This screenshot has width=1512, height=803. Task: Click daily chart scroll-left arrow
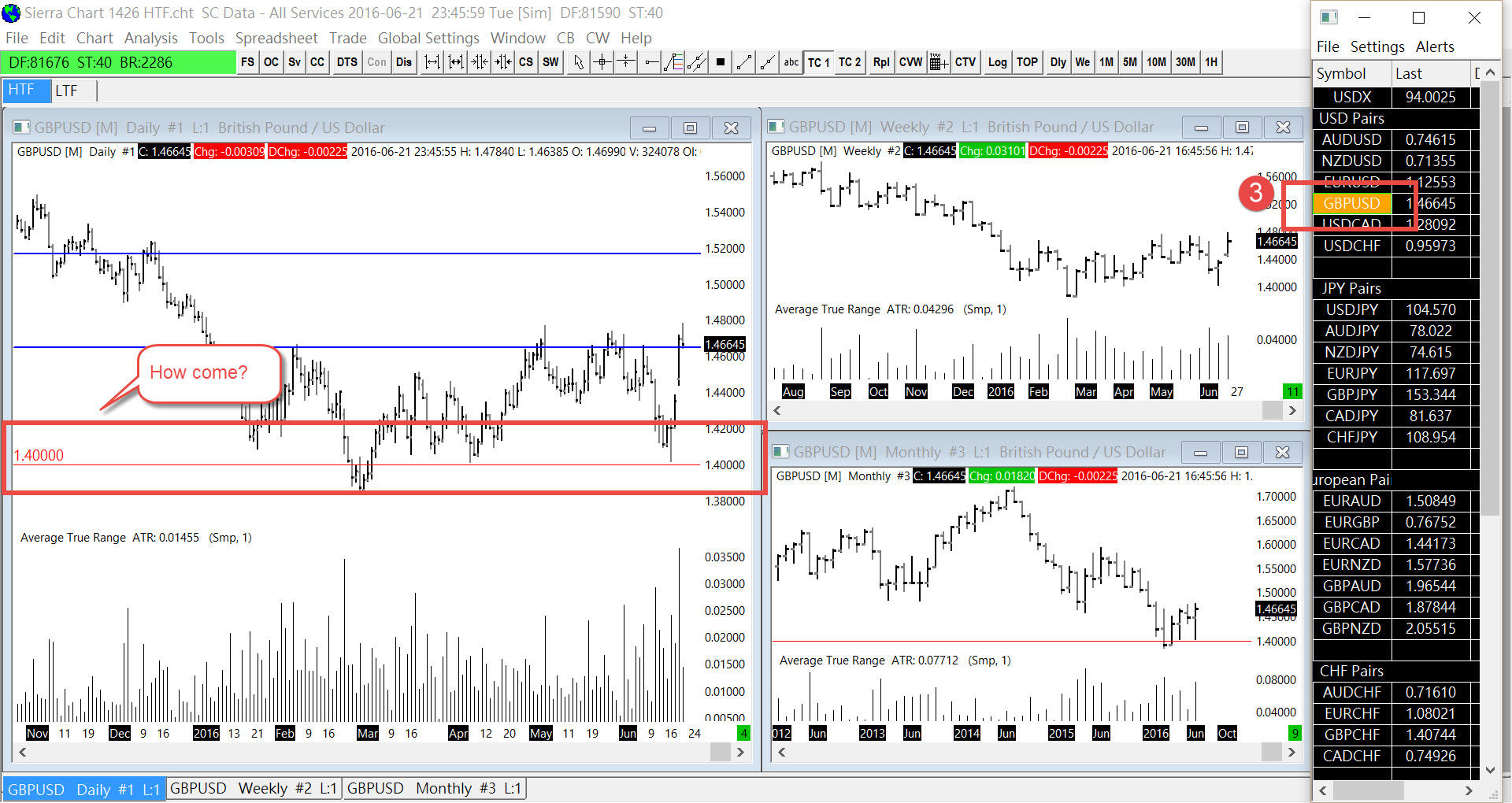click(x=23, y=752)
